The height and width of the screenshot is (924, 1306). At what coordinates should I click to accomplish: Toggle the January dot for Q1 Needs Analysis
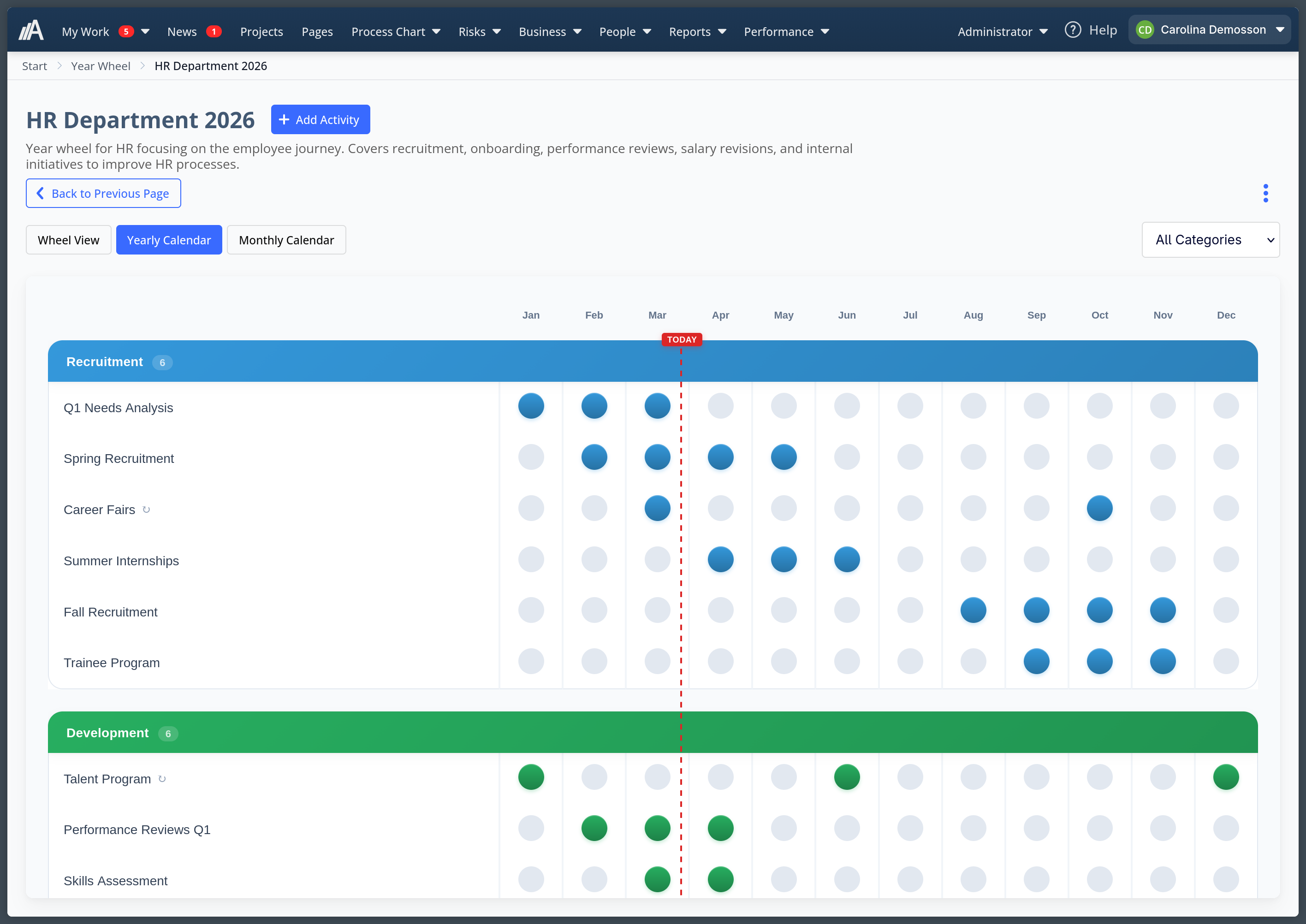point(531,406)
